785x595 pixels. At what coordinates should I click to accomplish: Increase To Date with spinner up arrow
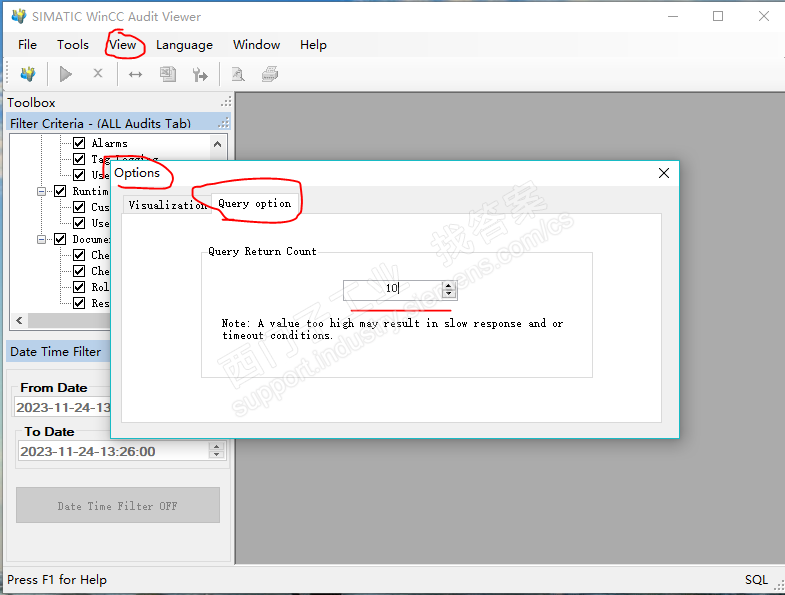click(x=216, y=446)
